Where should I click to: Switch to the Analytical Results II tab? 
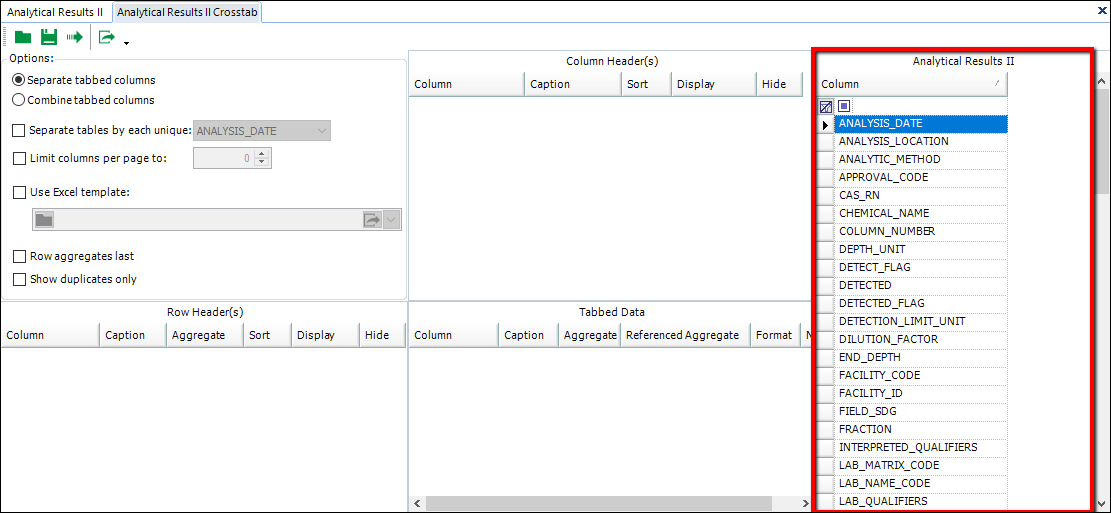pyautogui.click(x=55, y=11)
